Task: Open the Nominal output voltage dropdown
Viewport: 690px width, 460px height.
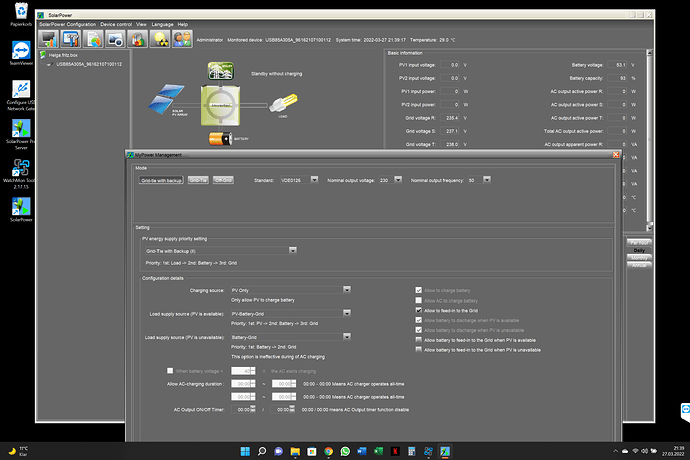Action: point(398,180)
